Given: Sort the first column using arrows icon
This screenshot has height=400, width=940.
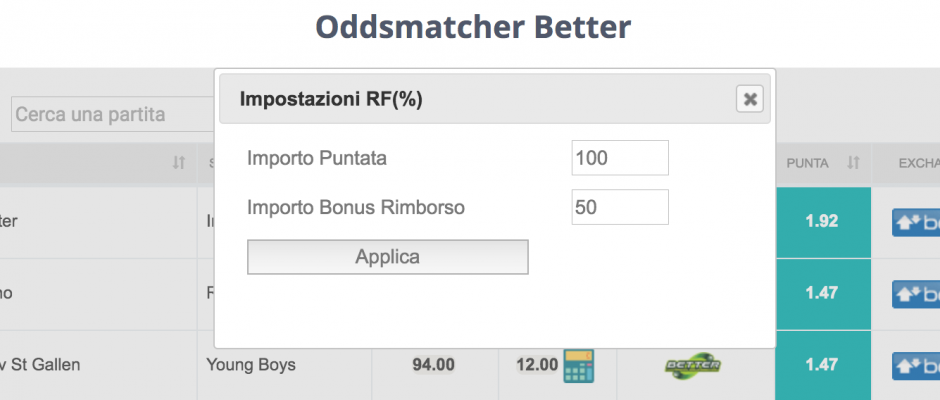Looking at the screenshot, I should pos(179,163).
